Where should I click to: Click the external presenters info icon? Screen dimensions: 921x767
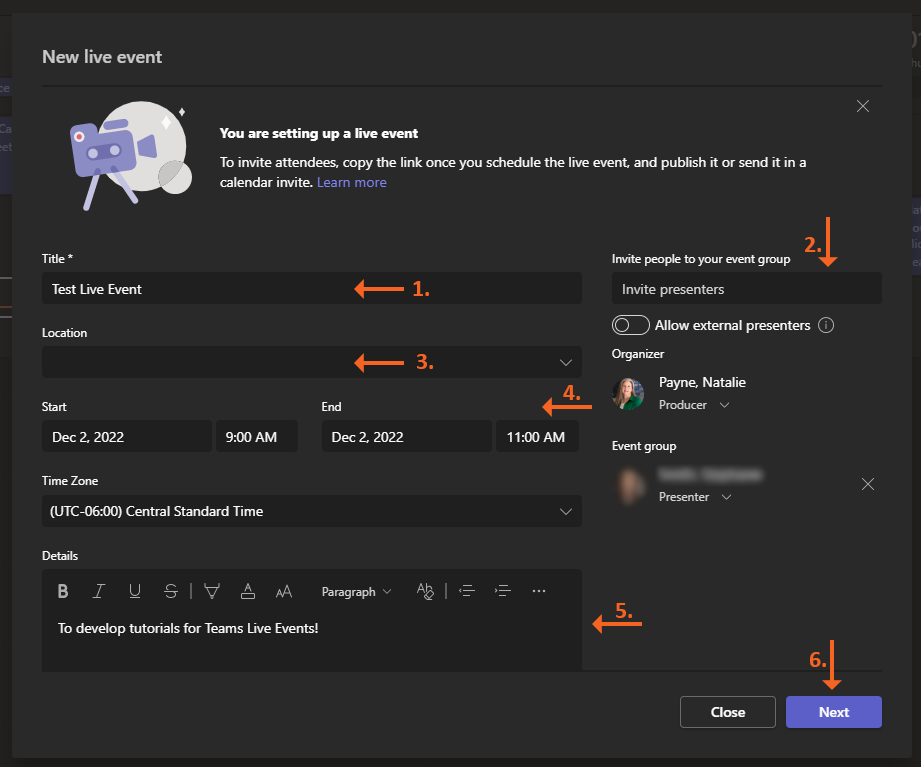click(x=826, y=325)
